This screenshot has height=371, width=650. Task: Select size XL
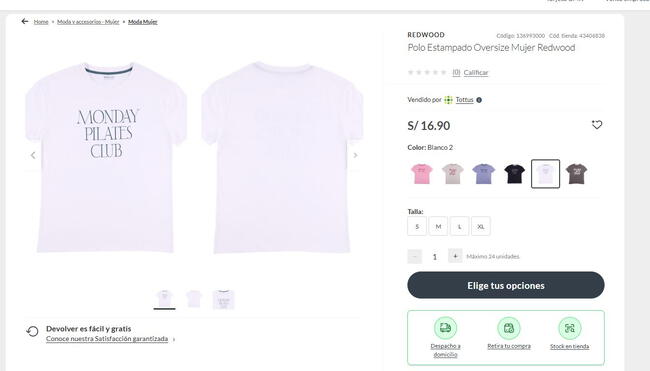(481, 226)
